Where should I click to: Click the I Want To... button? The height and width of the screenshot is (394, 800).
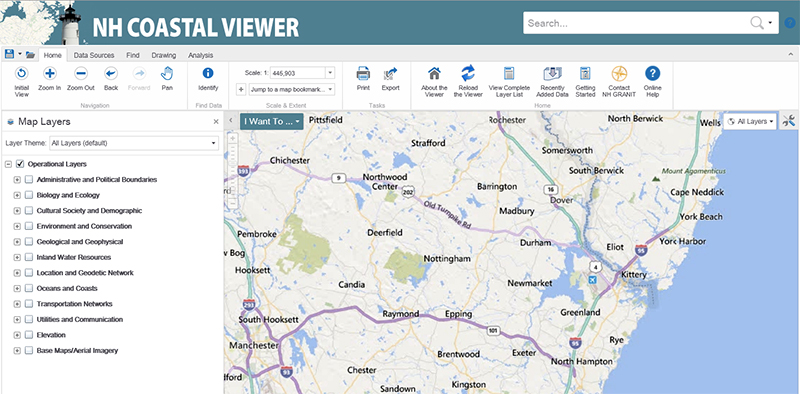[x=271, y=121]
